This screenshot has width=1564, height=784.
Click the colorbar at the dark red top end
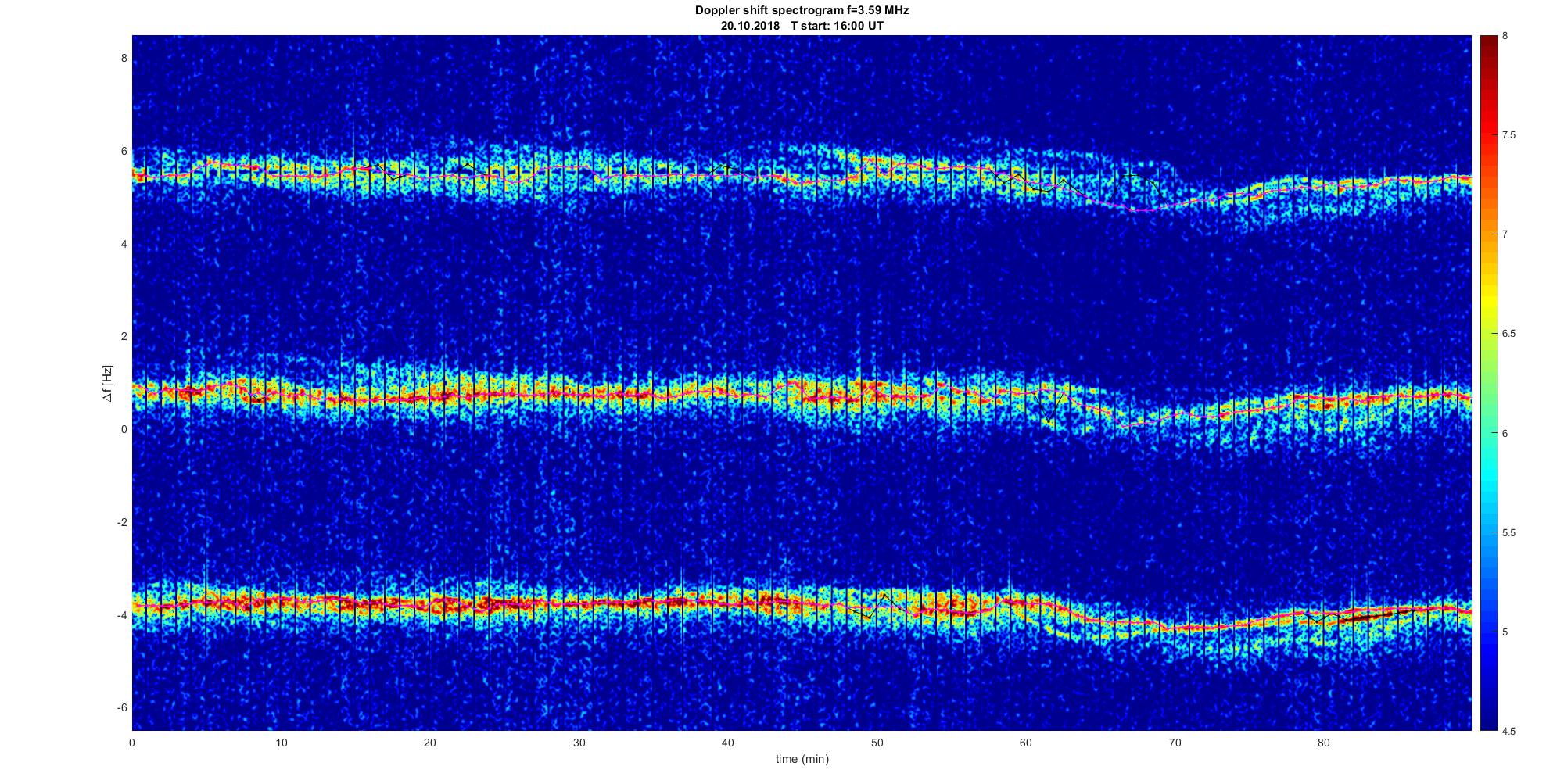[1488, 39]
